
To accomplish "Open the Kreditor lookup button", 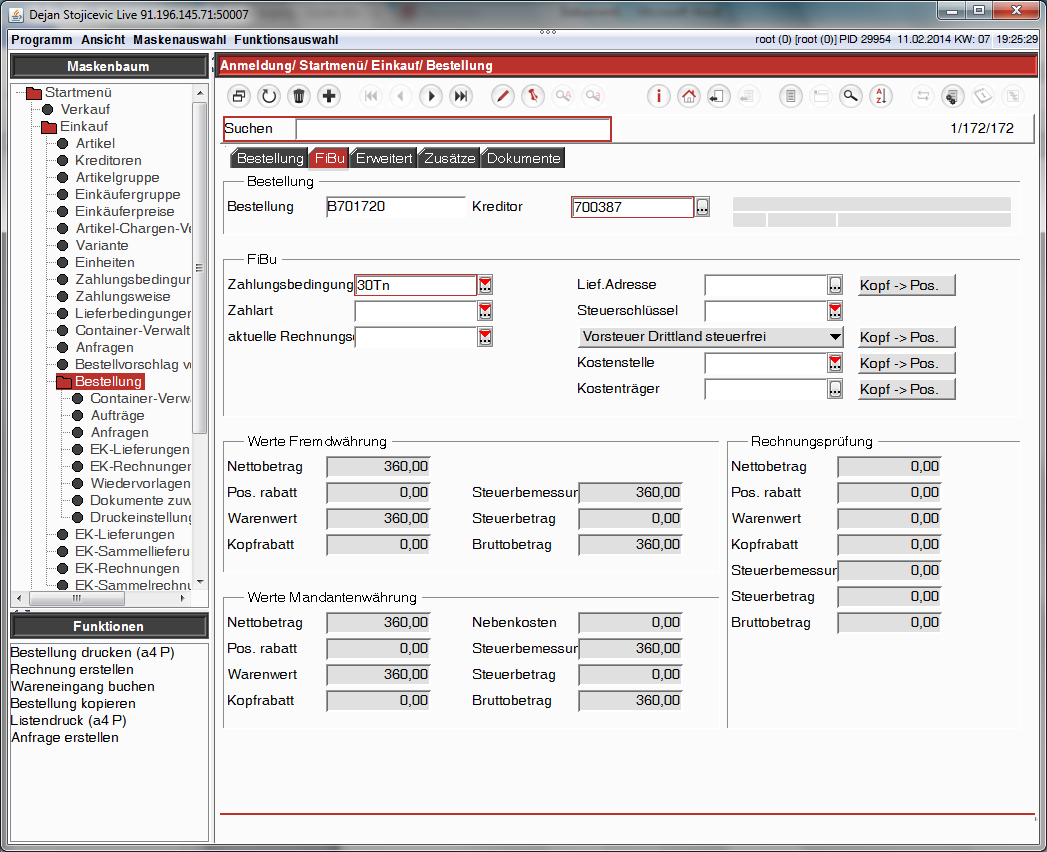I will pos(702,207).
